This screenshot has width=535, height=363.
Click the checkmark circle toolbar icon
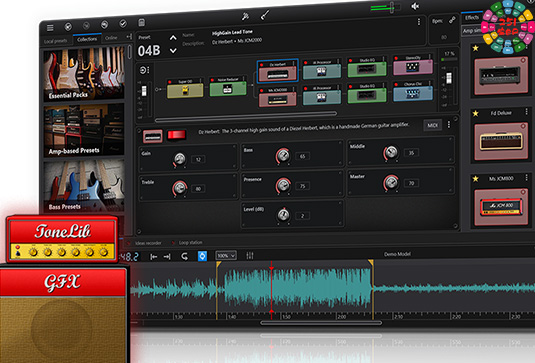tap(123, 23)
